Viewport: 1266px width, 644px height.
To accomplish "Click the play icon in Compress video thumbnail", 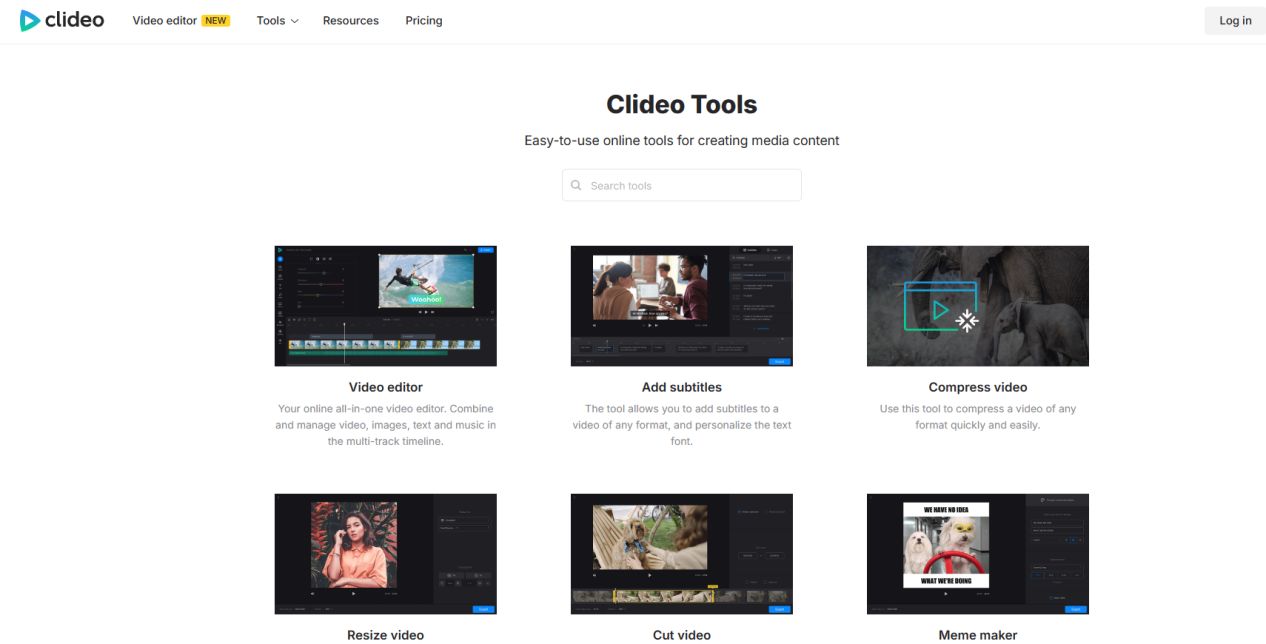I will (x=940, y=310).
